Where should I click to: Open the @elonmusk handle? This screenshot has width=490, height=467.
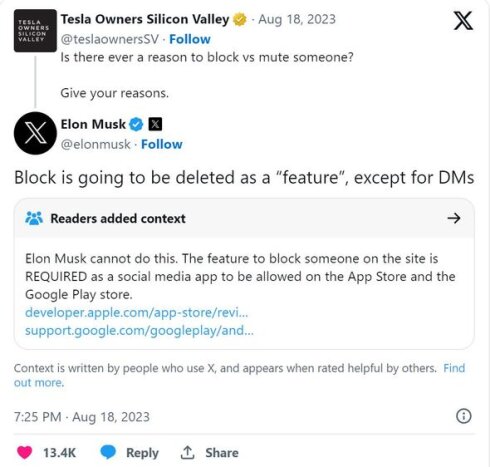coord(96,144)
